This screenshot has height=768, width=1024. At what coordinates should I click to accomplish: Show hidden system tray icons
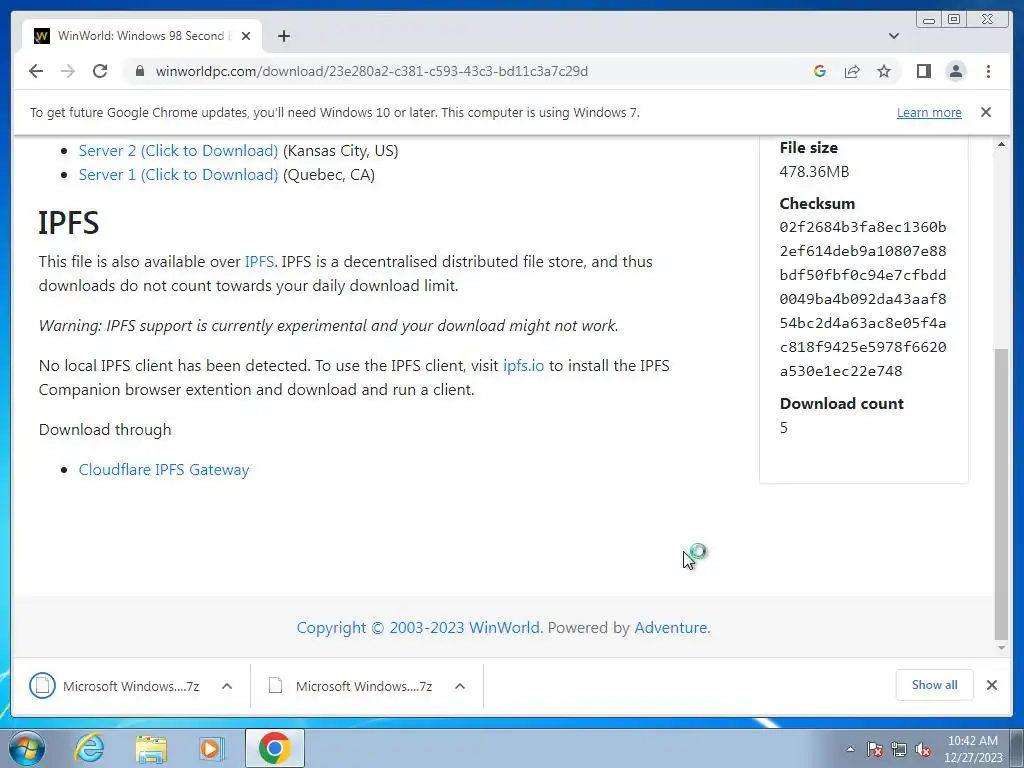point(850,749)
